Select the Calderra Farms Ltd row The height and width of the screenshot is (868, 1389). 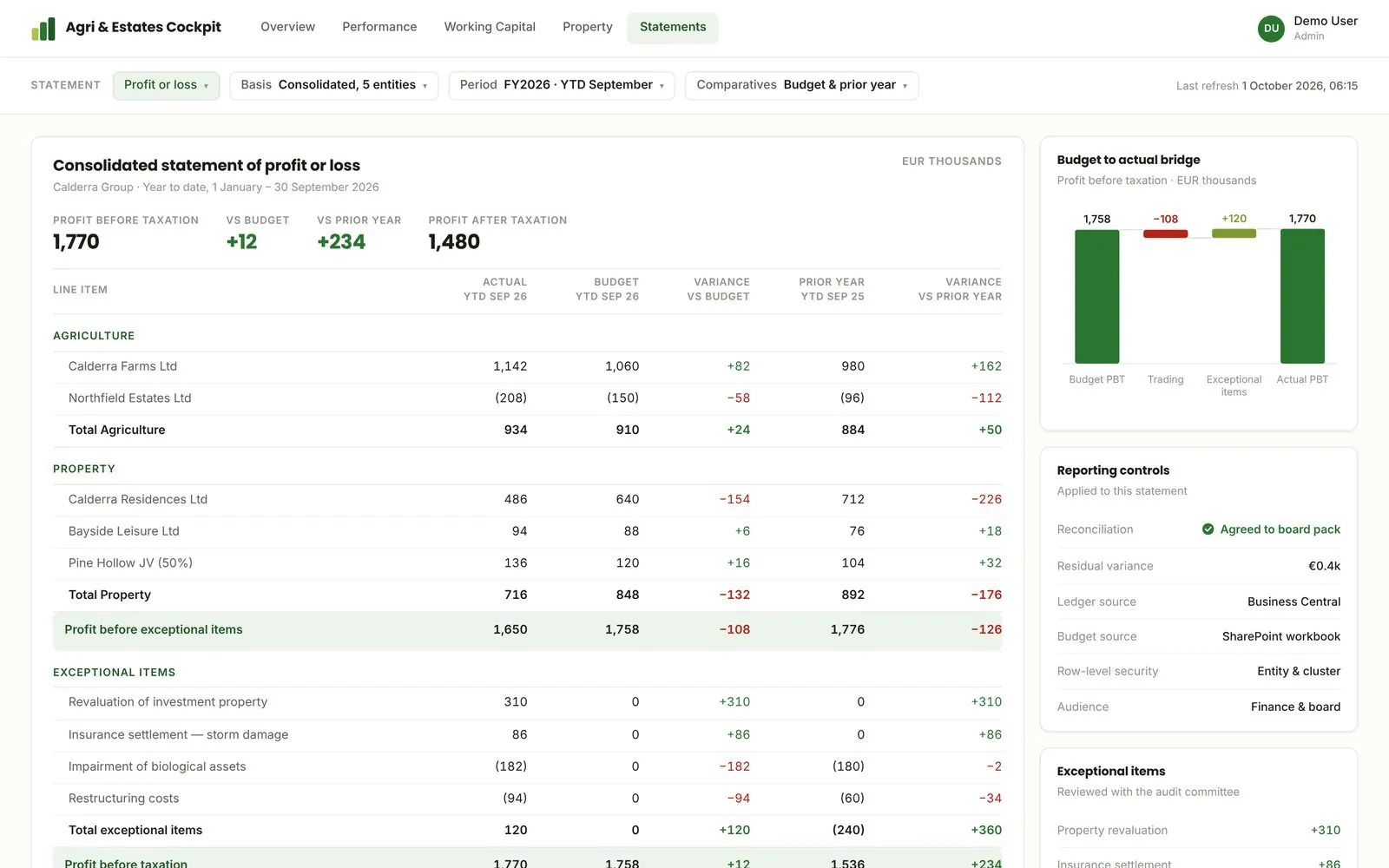[527, 366]
